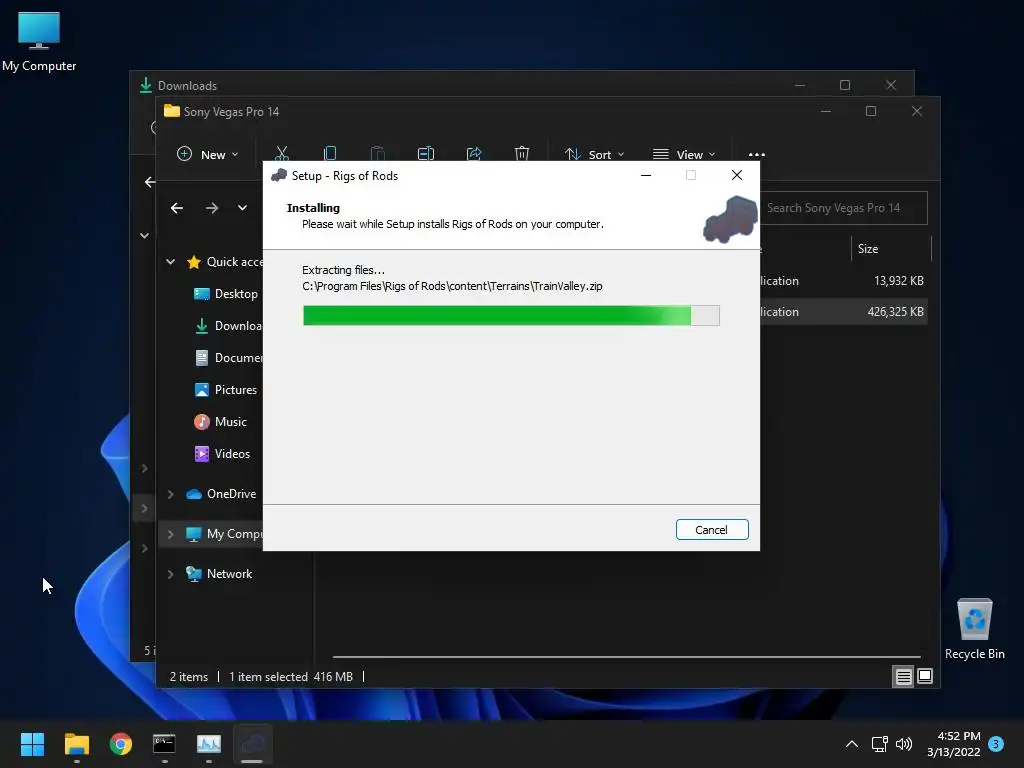The image size is (1024, 768).
Task: Click the Size column header
Action: (x=891, y=249)
